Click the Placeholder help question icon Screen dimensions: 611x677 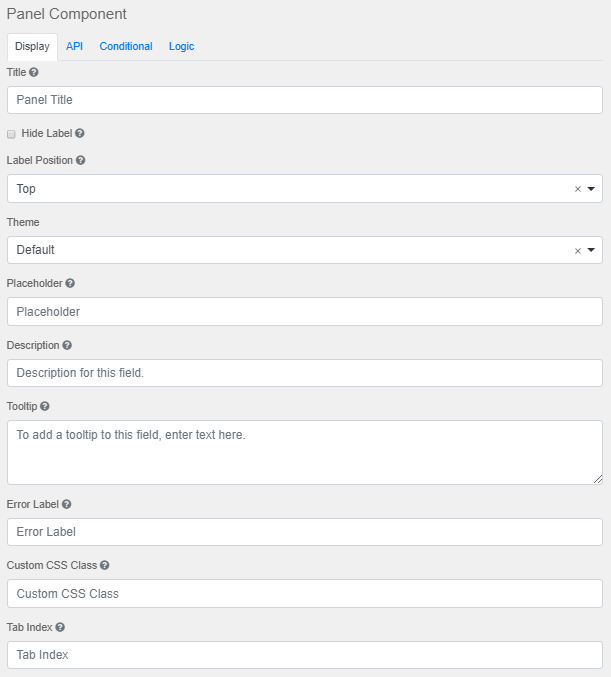click(x=70, y=284)
